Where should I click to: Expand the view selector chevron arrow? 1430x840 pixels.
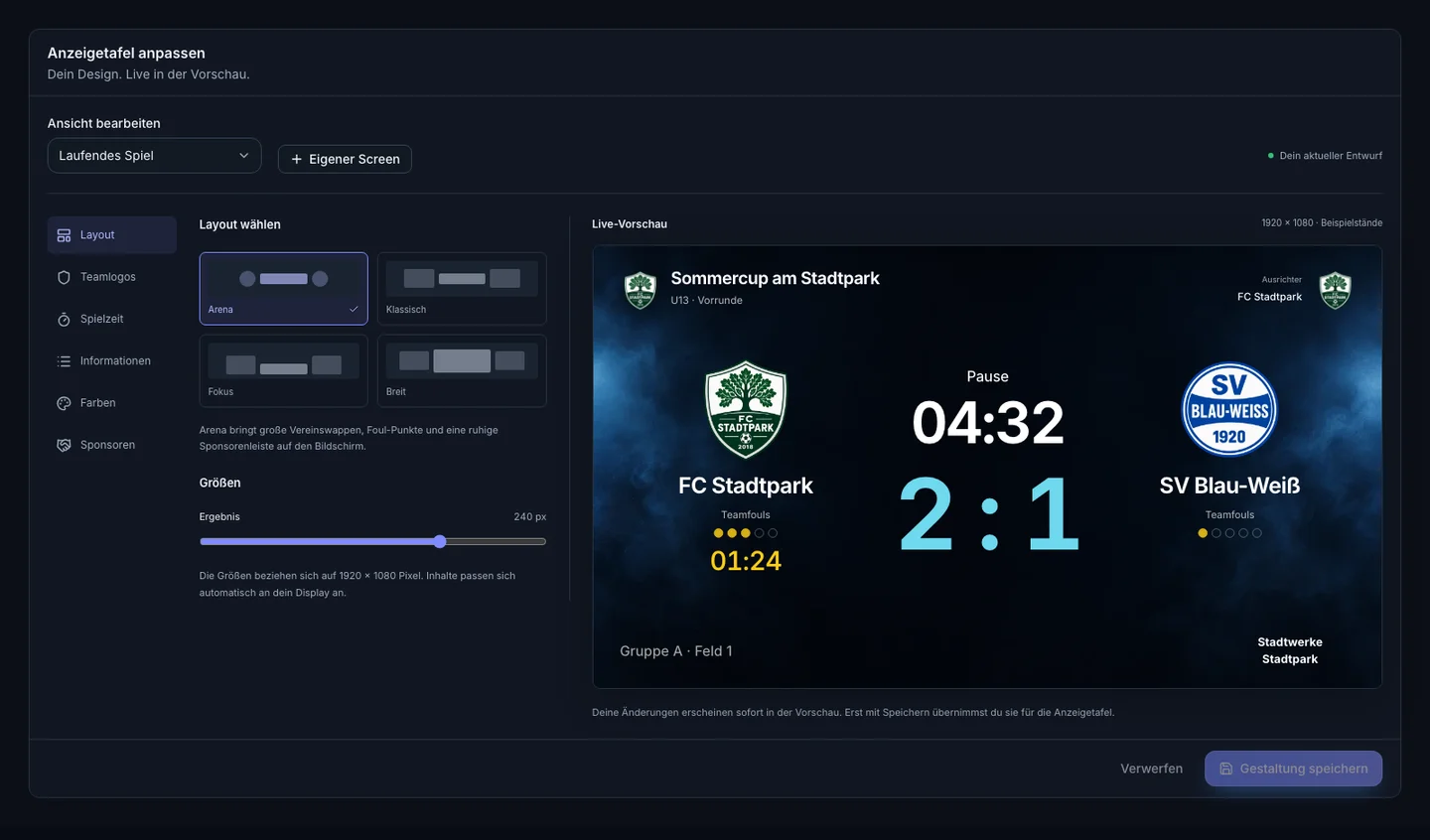pos(244,156)
